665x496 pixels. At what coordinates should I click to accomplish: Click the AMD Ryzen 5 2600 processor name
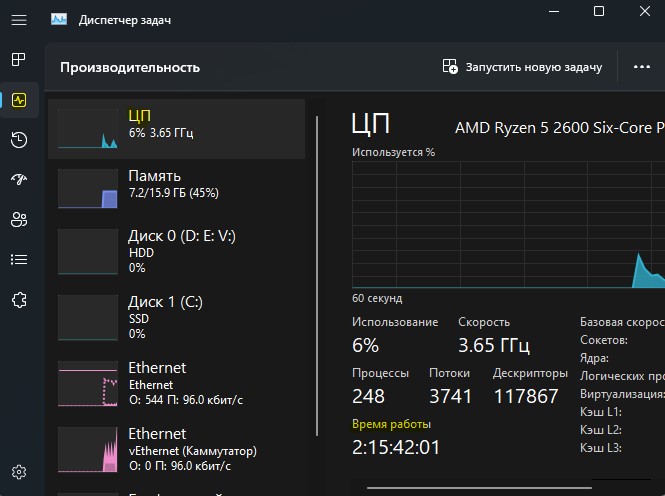560,128
